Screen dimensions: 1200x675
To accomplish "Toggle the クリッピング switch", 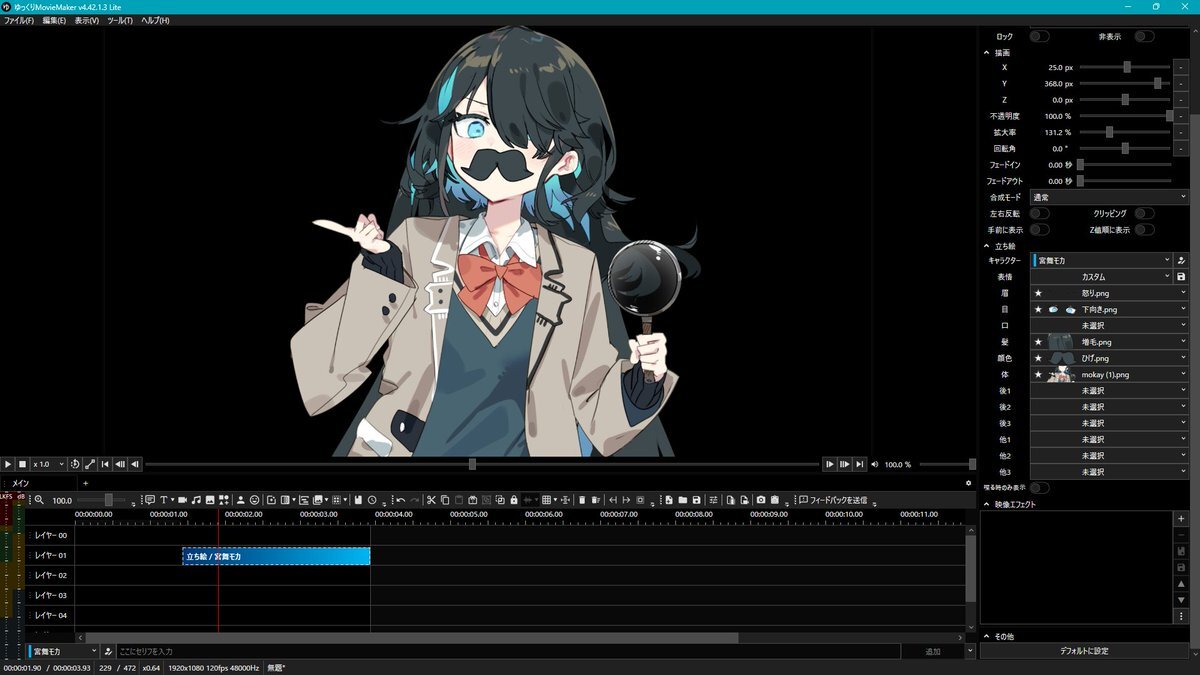I will (x=1144, y=213).
